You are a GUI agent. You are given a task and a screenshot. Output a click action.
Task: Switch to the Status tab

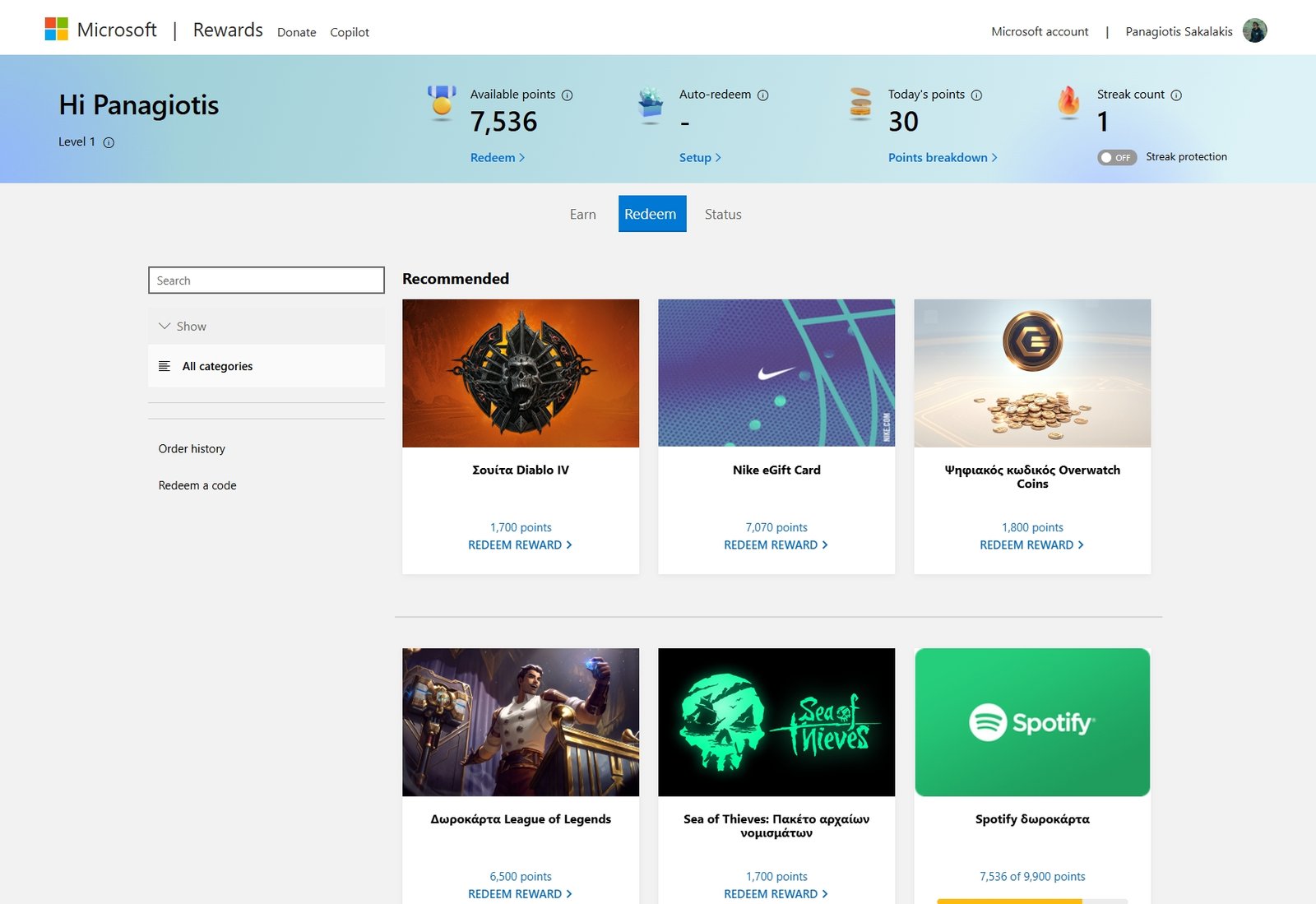pos(723,214)
